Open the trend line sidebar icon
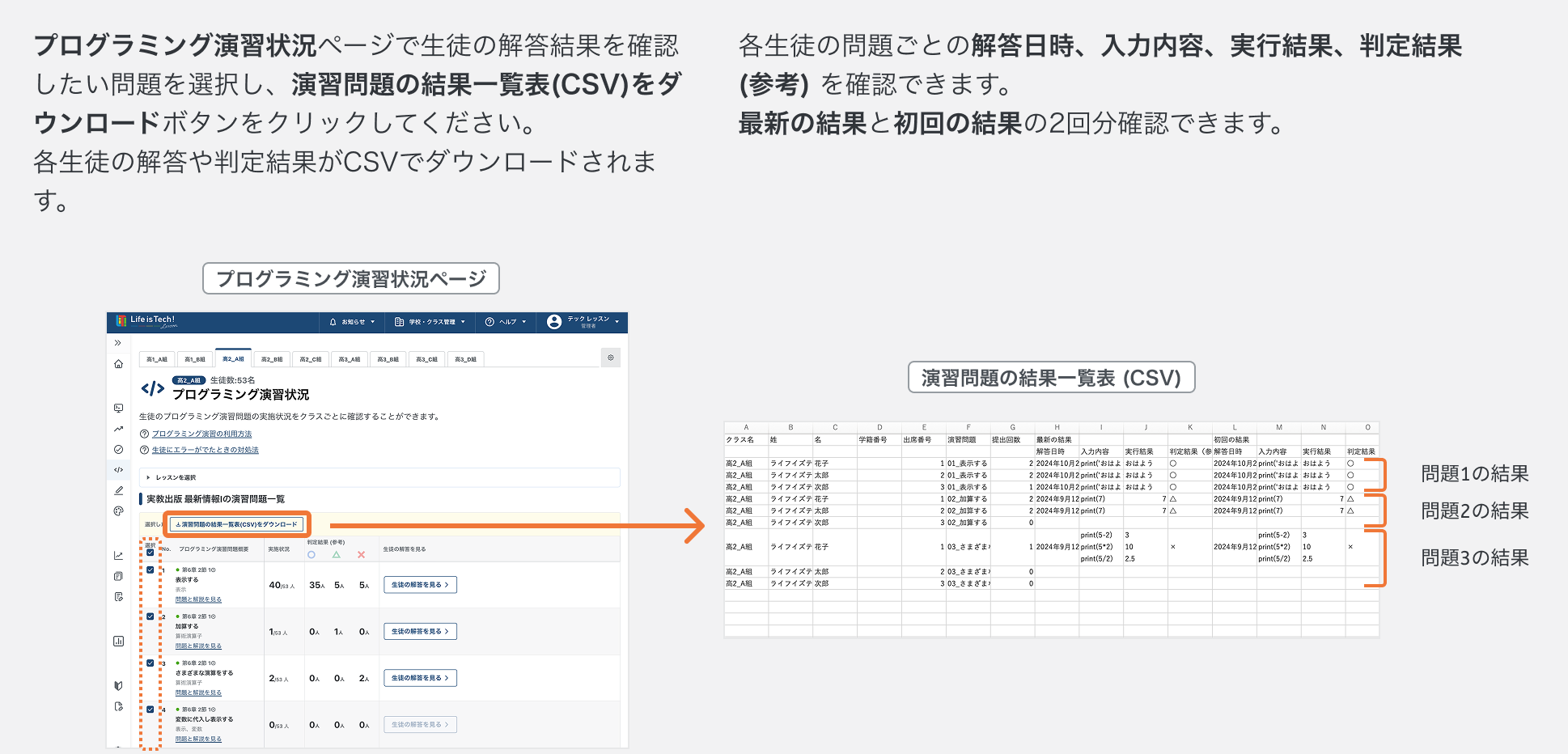1568x754 pixels. (118, 429)
